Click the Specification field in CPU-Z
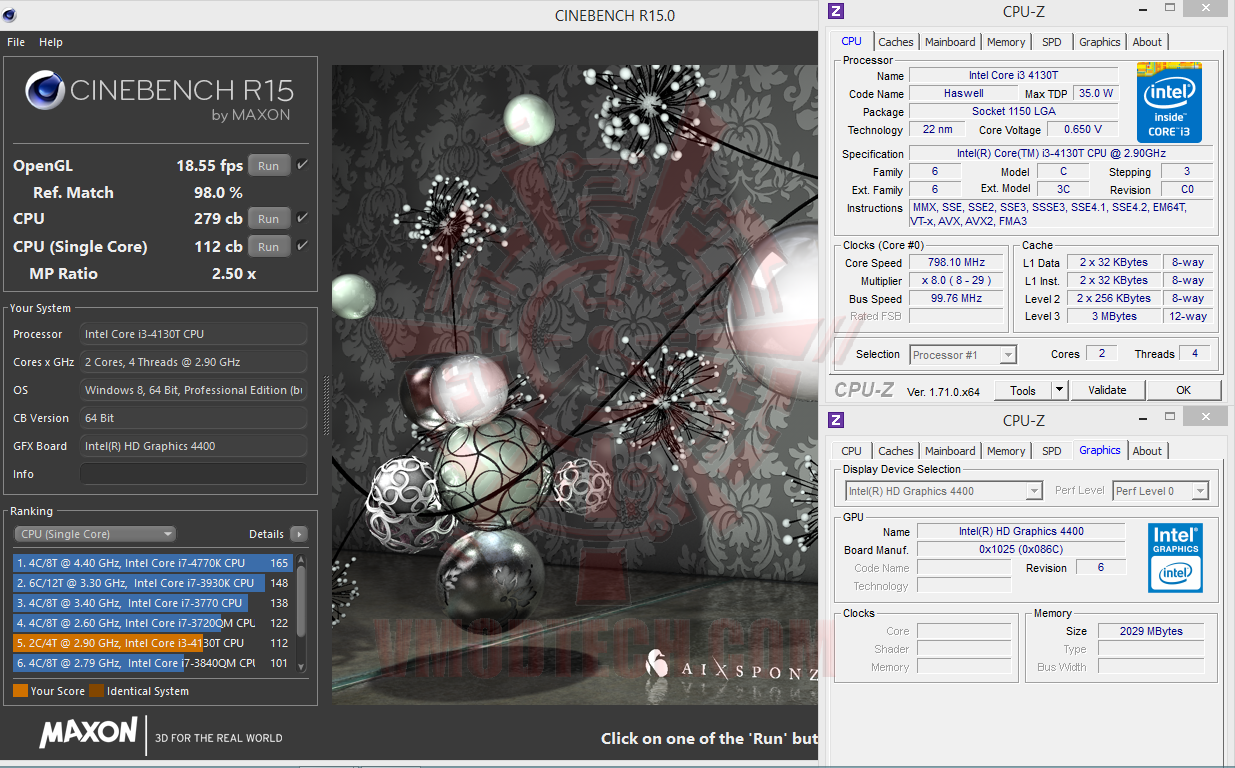Viewport: 1235px width, 768px height. [1061, 154]
